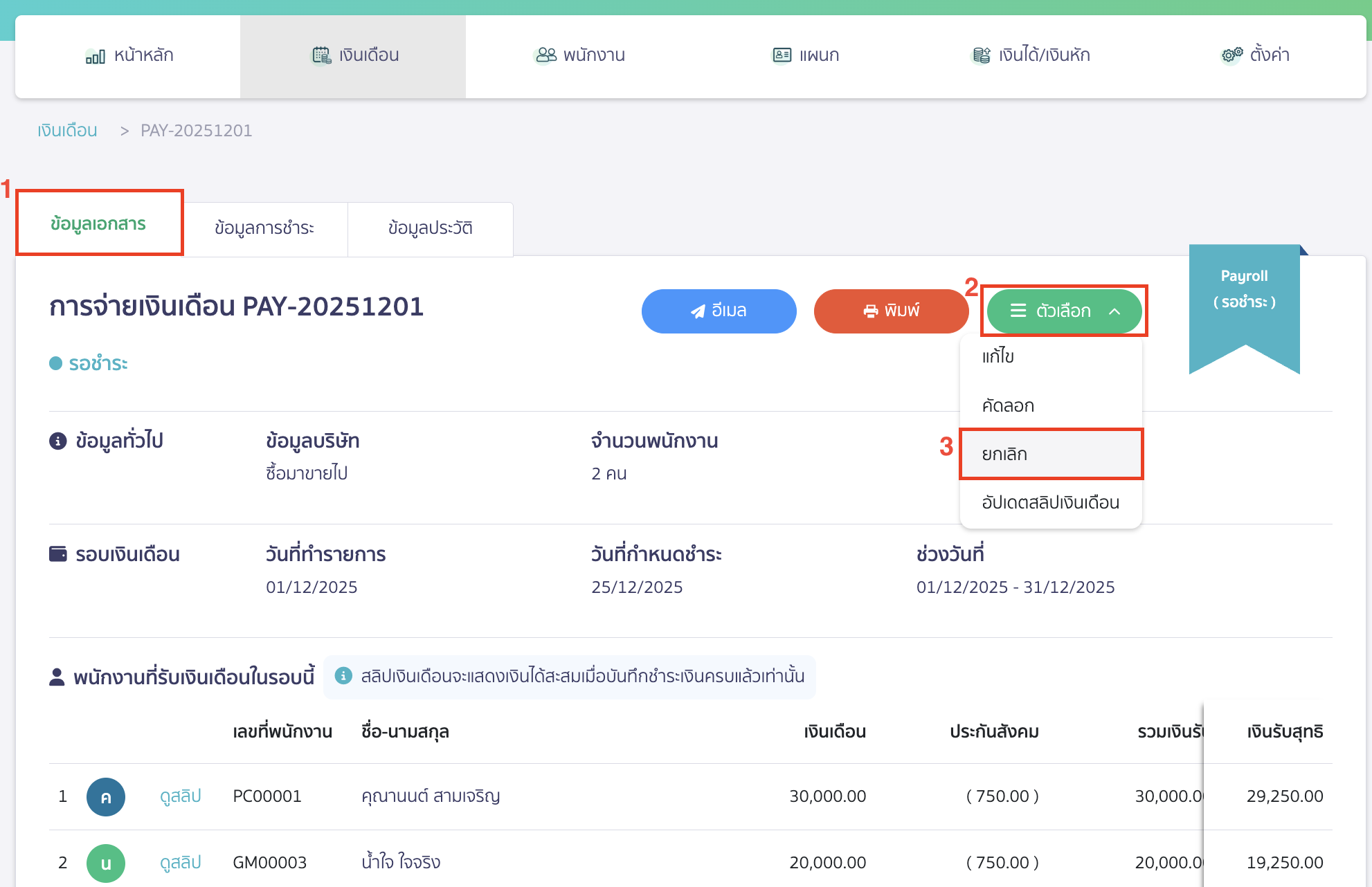Navigate back via เงินเดือน breadcrumb link
Image resolution: width=1372 pixels, height=887 pixels.
tap(67, 130)
